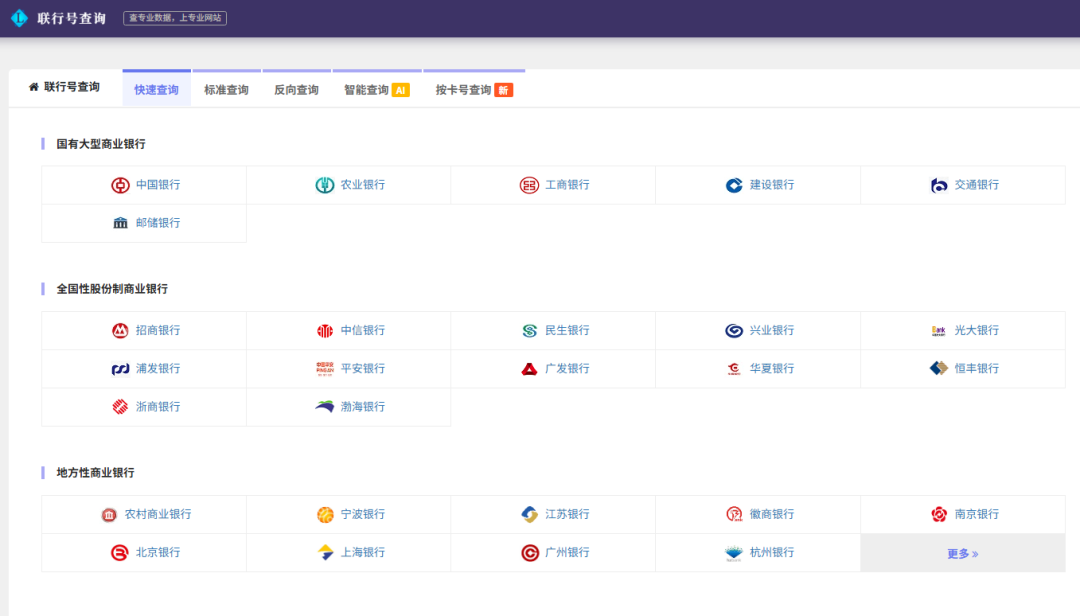Image resolution: width=1080 pixels, height=616 pixels.
Task: Open the 工商银行 text link
Action: tap(567, 185)
